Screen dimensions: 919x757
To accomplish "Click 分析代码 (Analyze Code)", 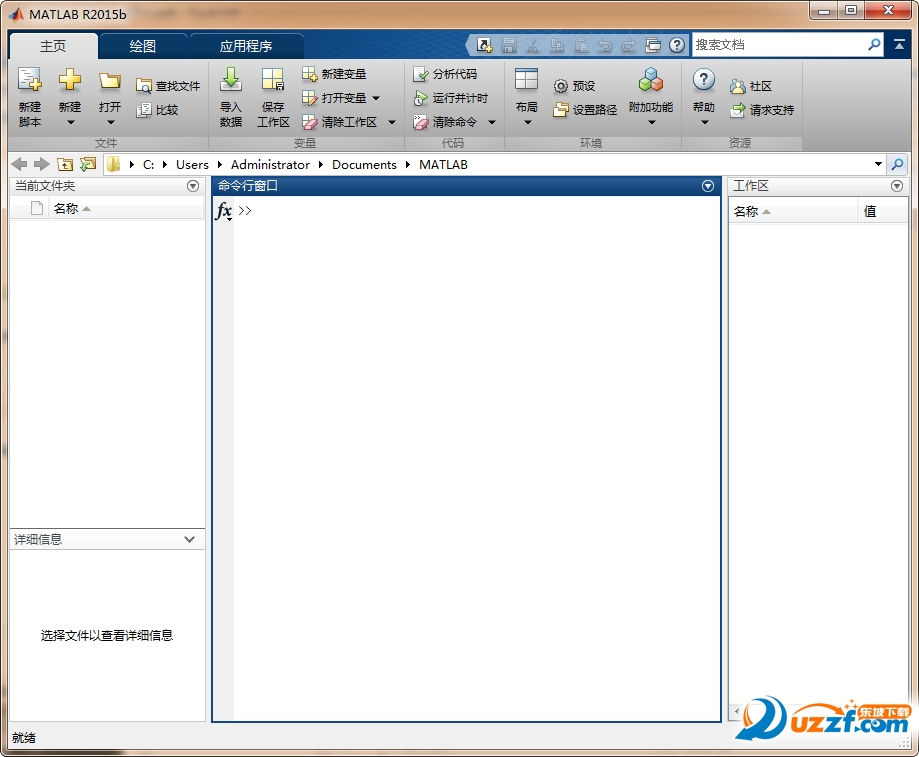I will point(445,74).
